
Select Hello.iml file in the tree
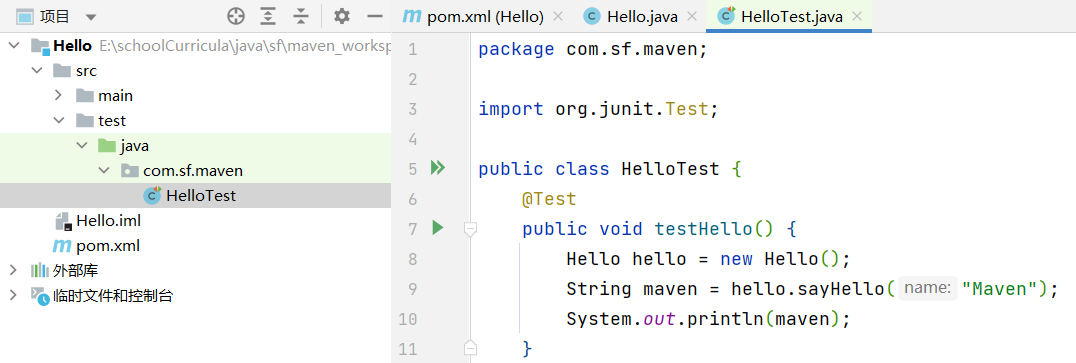coord(98,221)
